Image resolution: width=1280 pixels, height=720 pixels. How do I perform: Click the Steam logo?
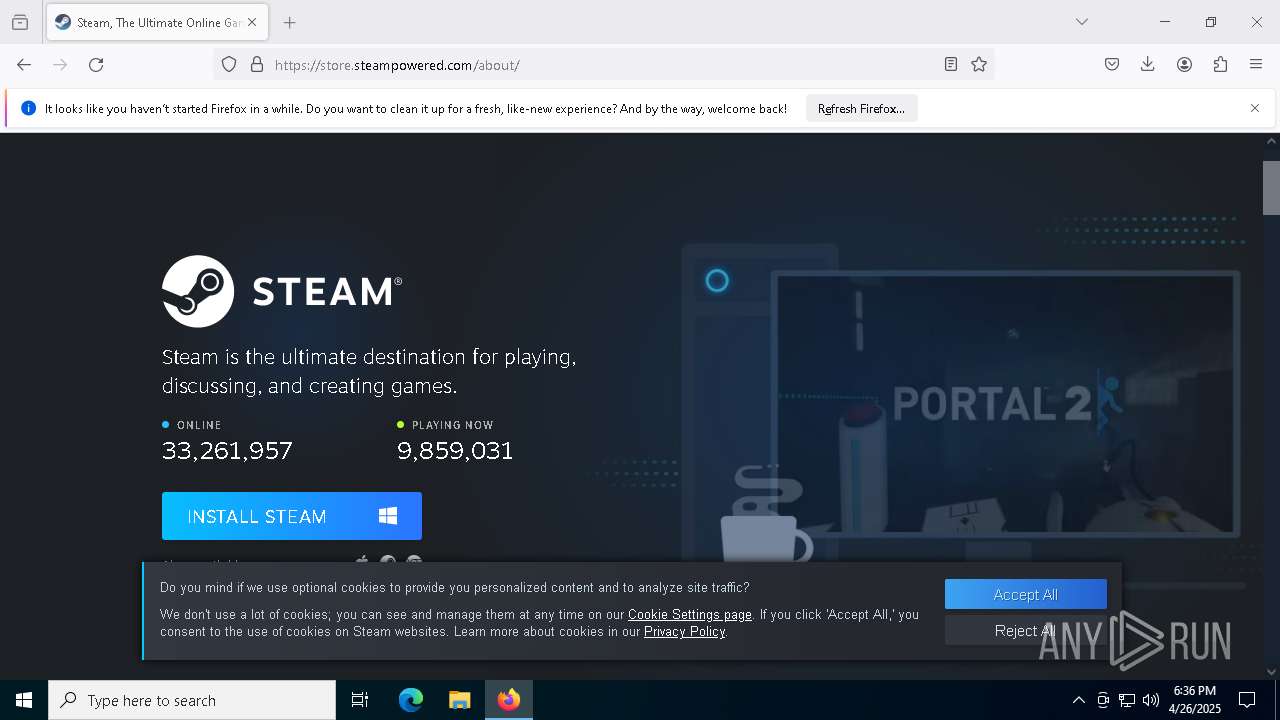click(x=282, y=291)
